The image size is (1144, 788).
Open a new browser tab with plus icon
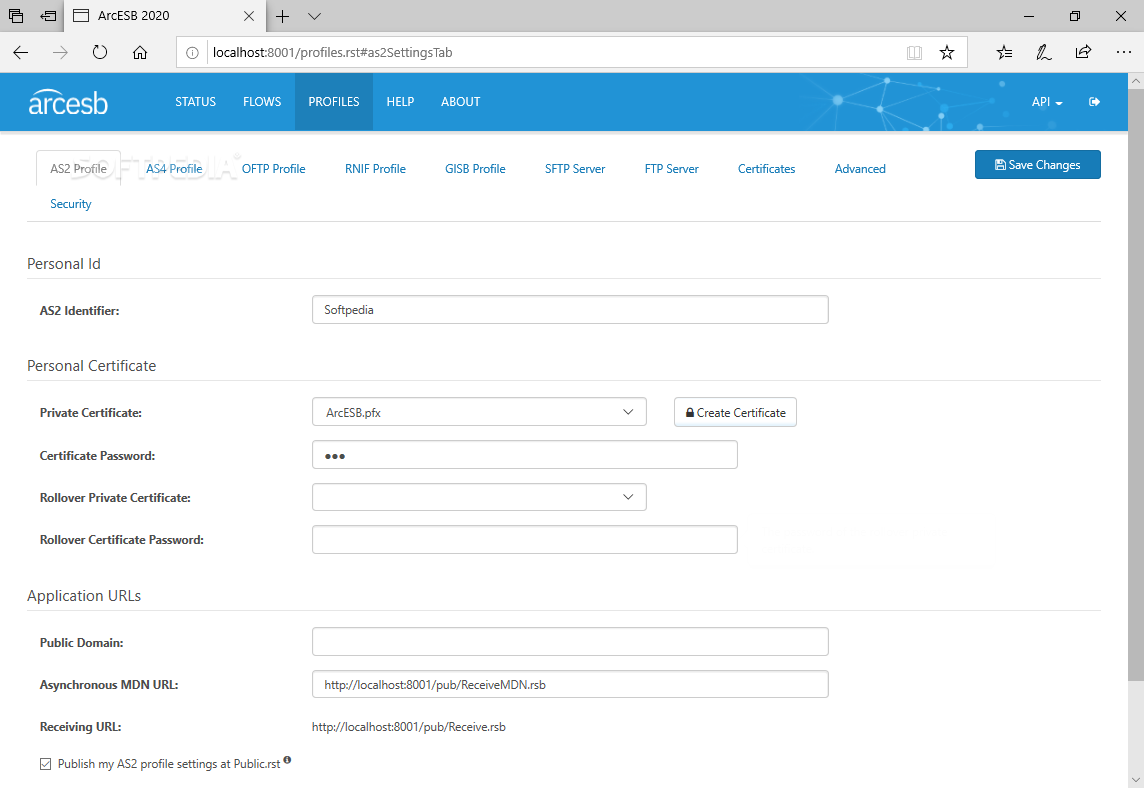pos(282,16)
